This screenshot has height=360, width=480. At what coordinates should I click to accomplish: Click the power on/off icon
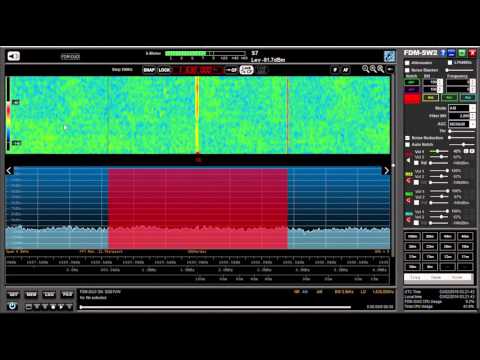(x=12, y=306)
